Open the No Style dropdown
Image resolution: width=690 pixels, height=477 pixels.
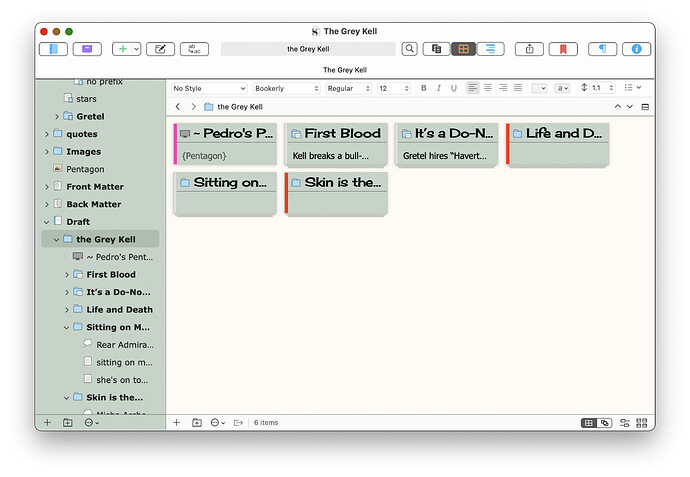(x=209, y=88)
